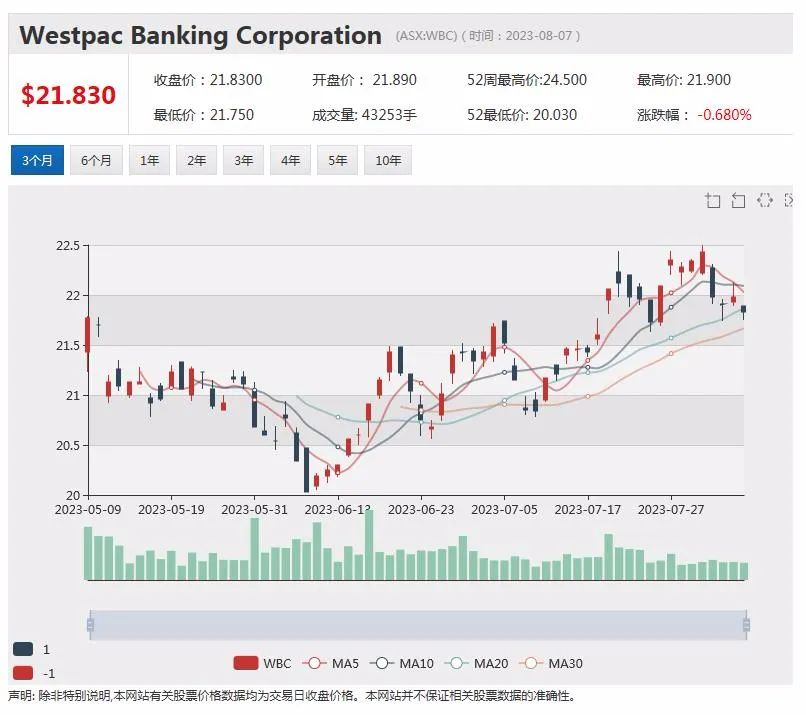
Task: Click the 22.5 y-axis label
Action: click(68, 246)
